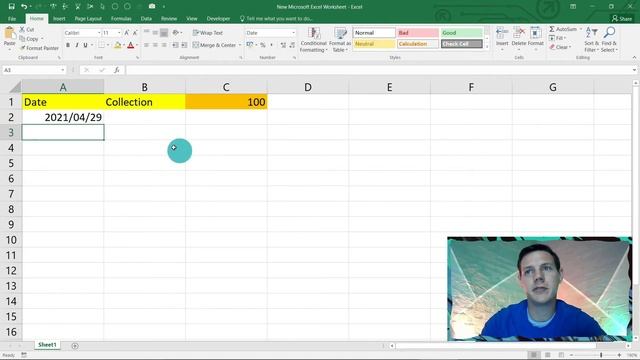Toggle Align Right

[x=164, y=45]
